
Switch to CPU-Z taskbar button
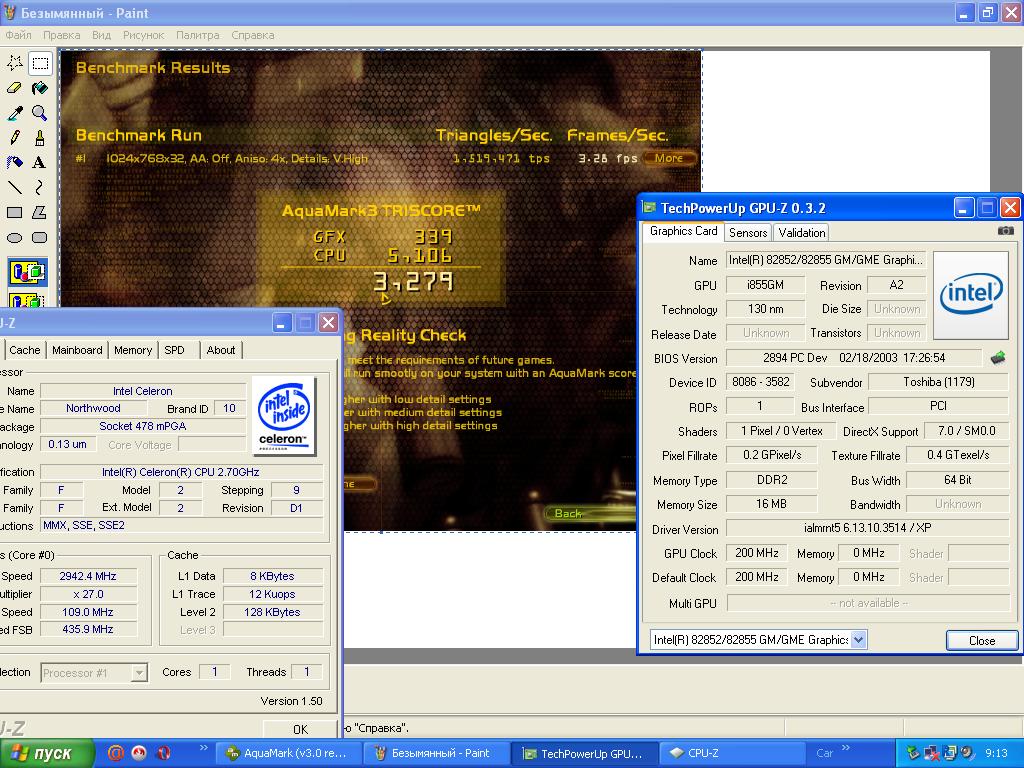coord(730,753)
